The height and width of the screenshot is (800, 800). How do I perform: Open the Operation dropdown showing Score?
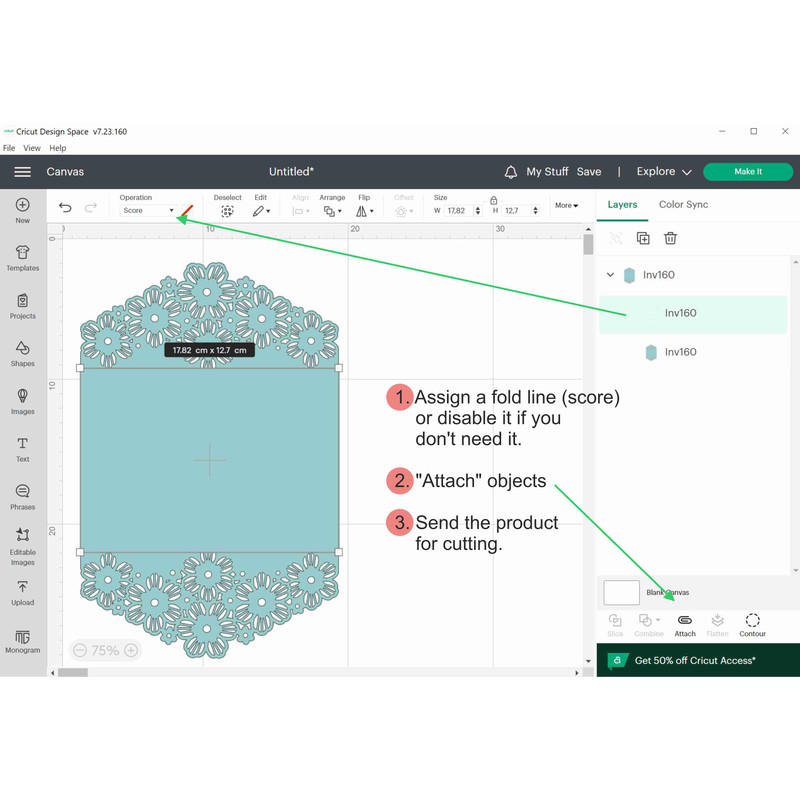147,211
